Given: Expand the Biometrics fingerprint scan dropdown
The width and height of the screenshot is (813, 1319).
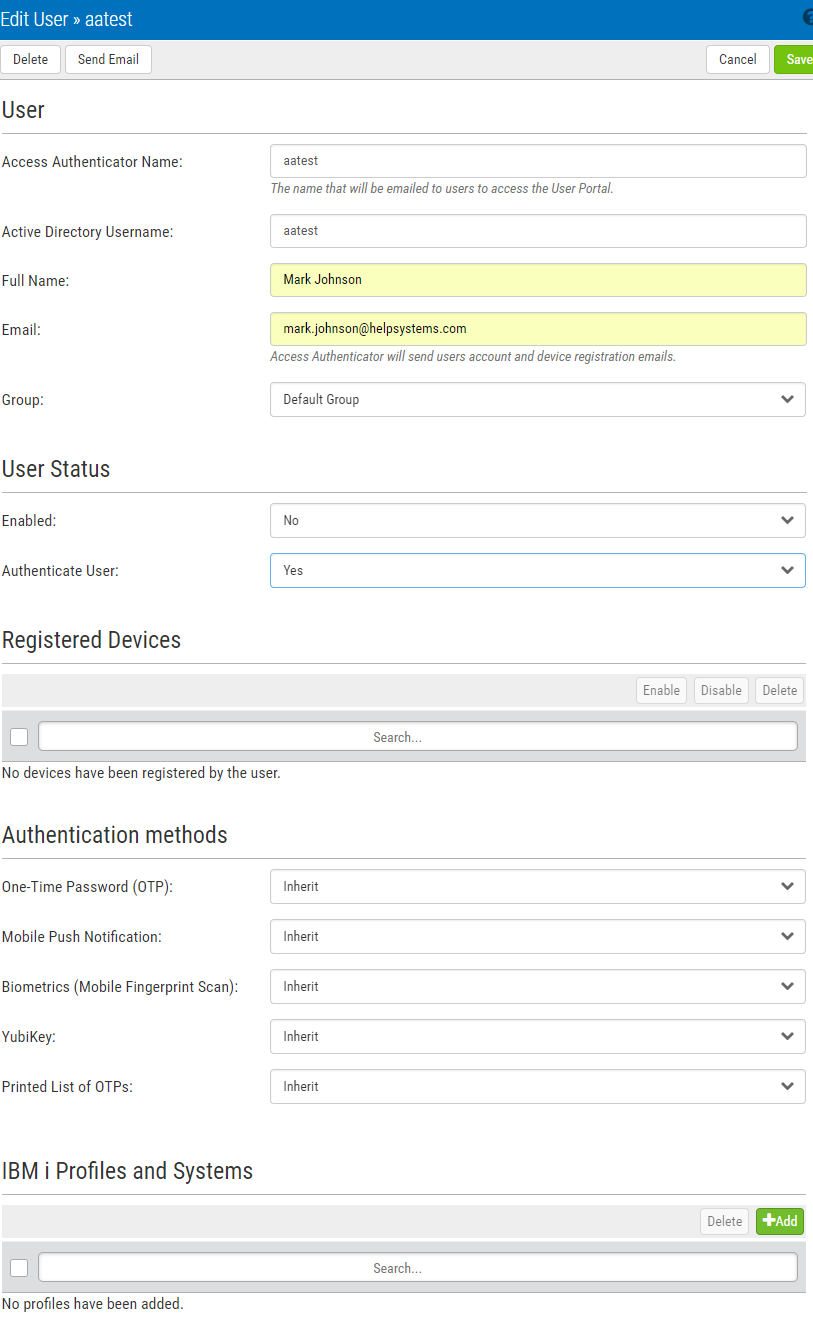Looking at the screenshot, I should [537, 986].
